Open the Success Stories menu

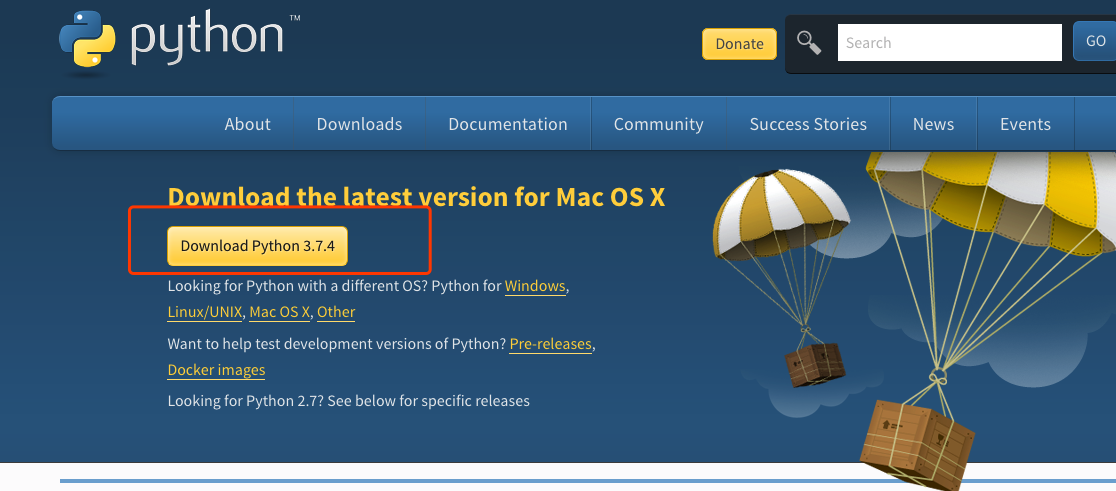808,124
